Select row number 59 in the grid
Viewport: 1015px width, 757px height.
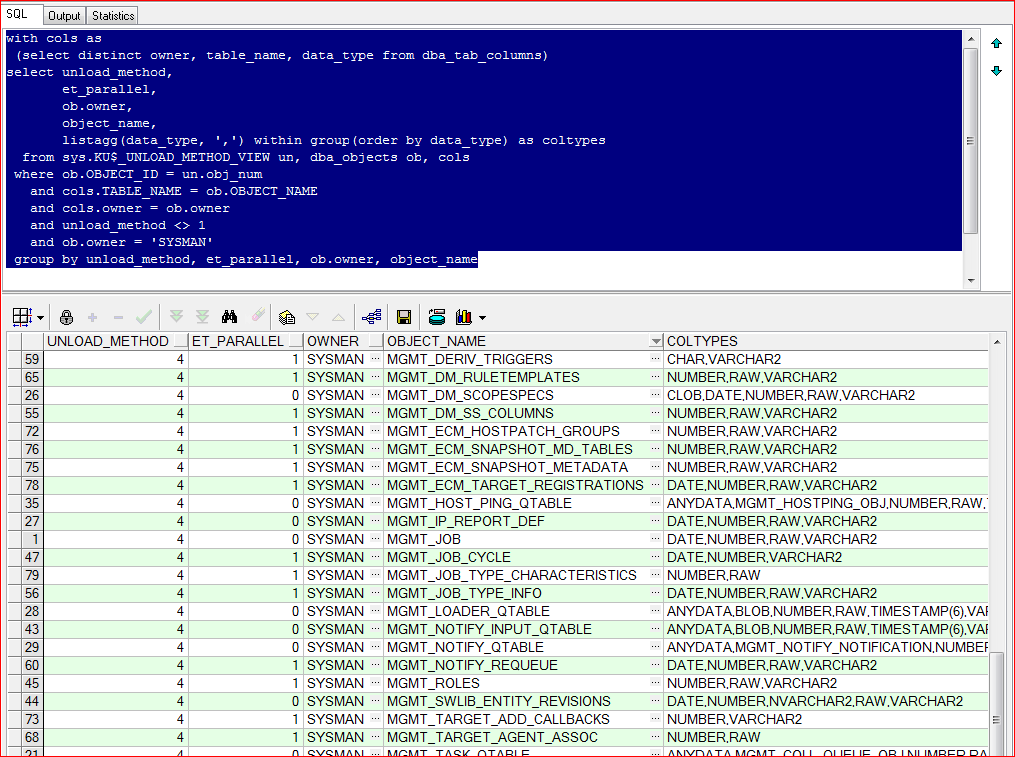tap(32, 359)
